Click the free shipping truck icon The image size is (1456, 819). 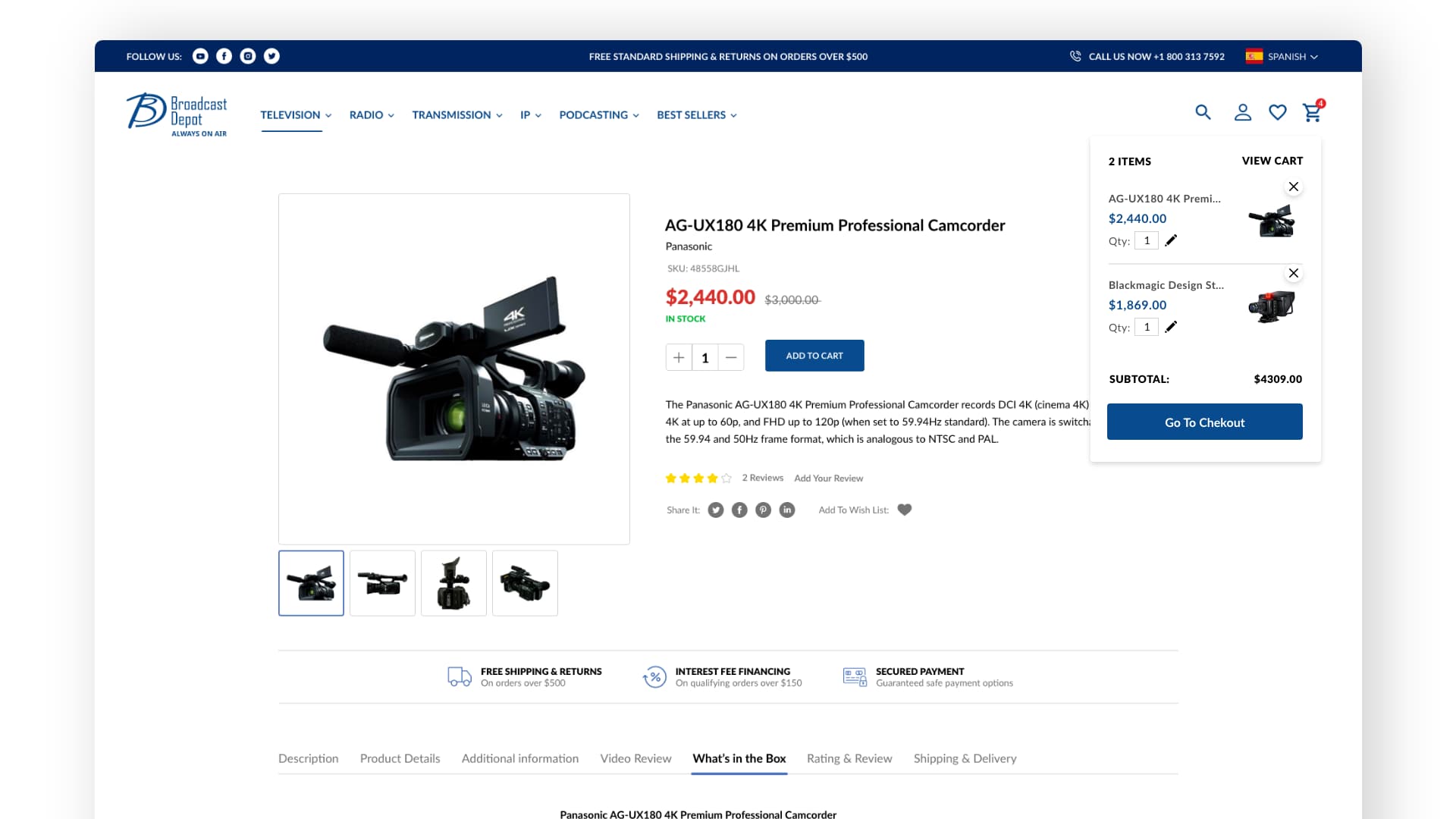point(460,676)
